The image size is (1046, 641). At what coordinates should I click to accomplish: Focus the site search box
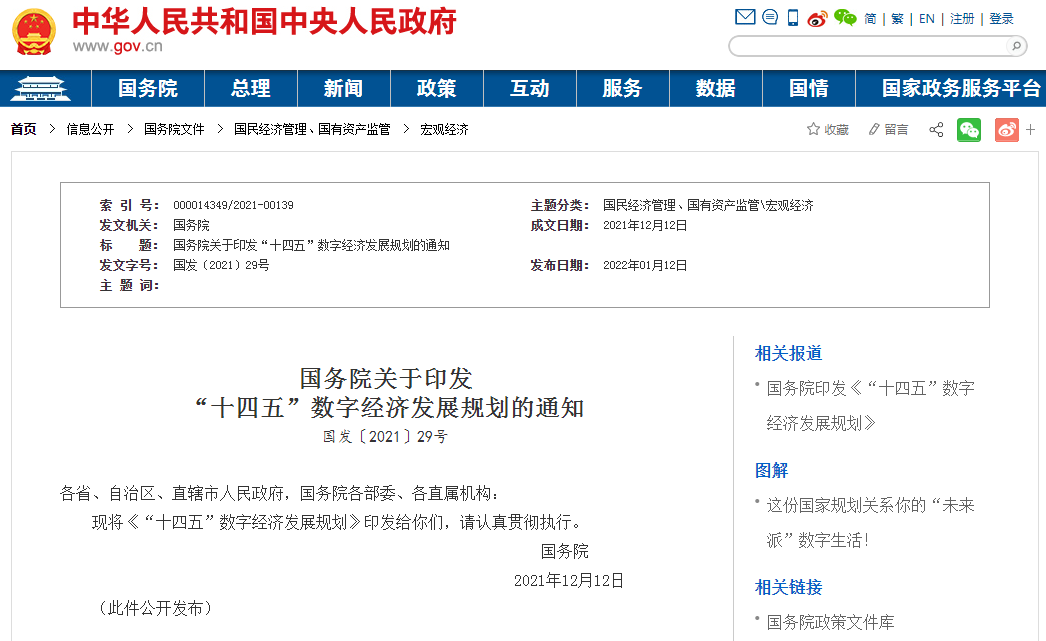(x=869, y=46)
